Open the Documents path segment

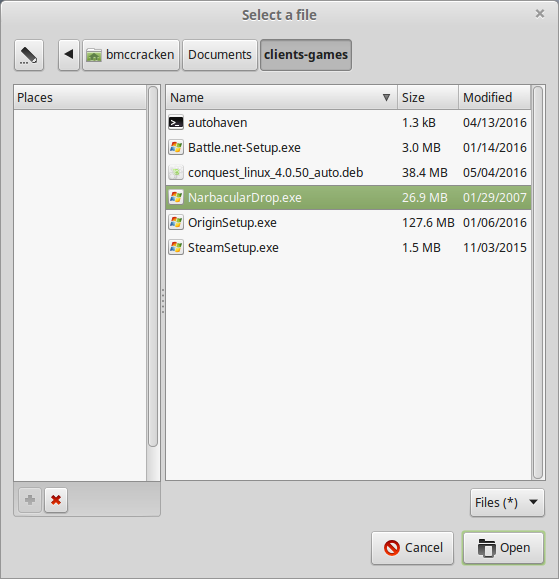[x=220, y=55]
